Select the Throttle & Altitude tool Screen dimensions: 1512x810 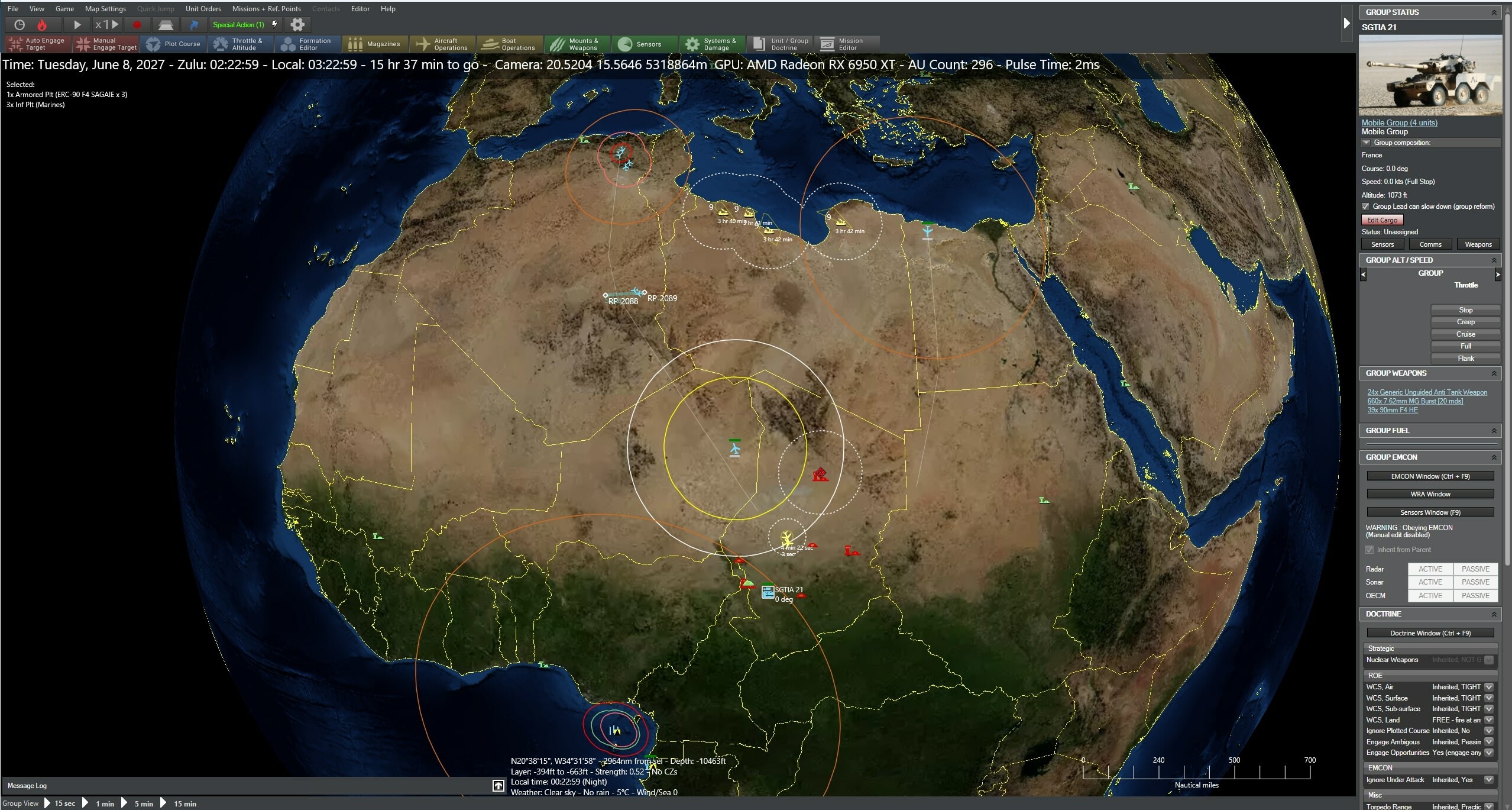(240, 44)
